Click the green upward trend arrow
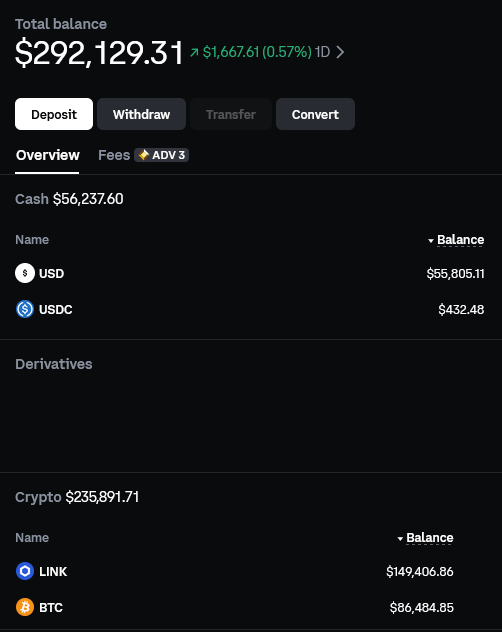This screenshot has height=632, width=502. click(x=194, y=52)
